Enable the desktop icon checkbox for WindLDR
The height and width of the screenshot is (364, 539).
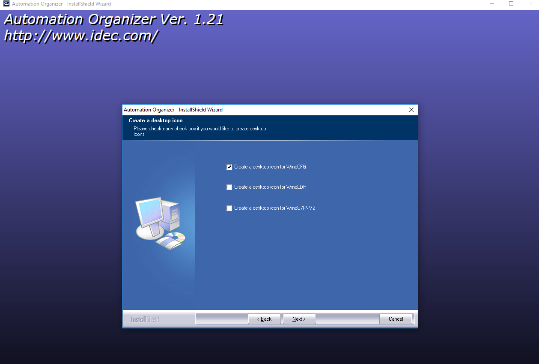pos(229,187)
